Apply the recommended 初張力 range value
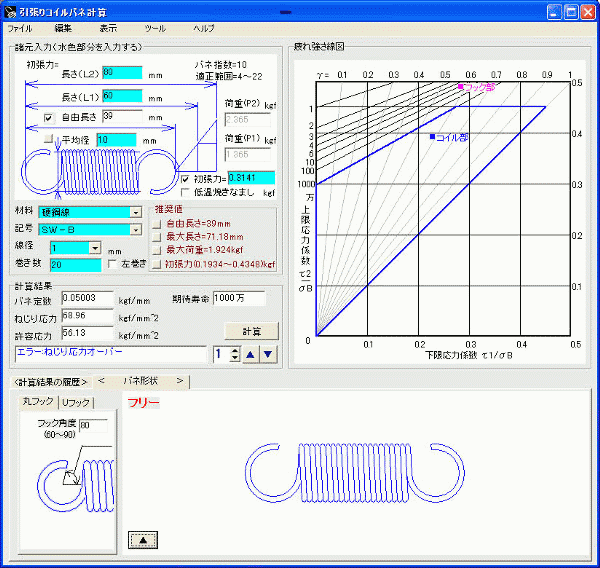The height and width of the screenshot is (568, 600). 156,265
